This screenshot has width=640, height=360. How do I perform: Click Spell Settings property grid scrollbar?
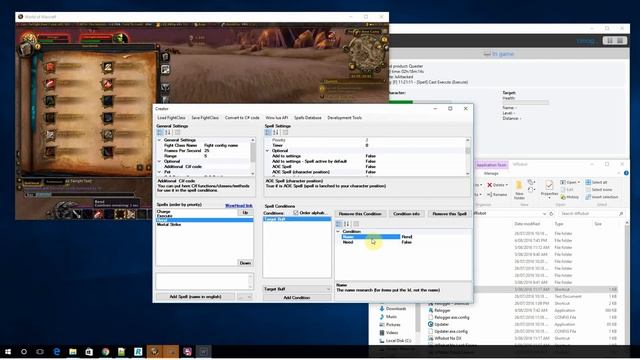(468, 157)
